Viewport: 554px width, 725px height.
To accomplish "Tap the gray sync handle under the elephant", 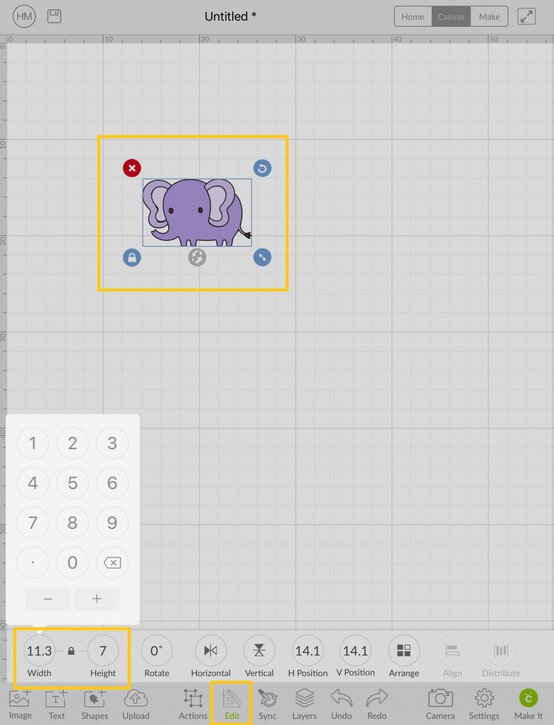I will click(197, 257).
